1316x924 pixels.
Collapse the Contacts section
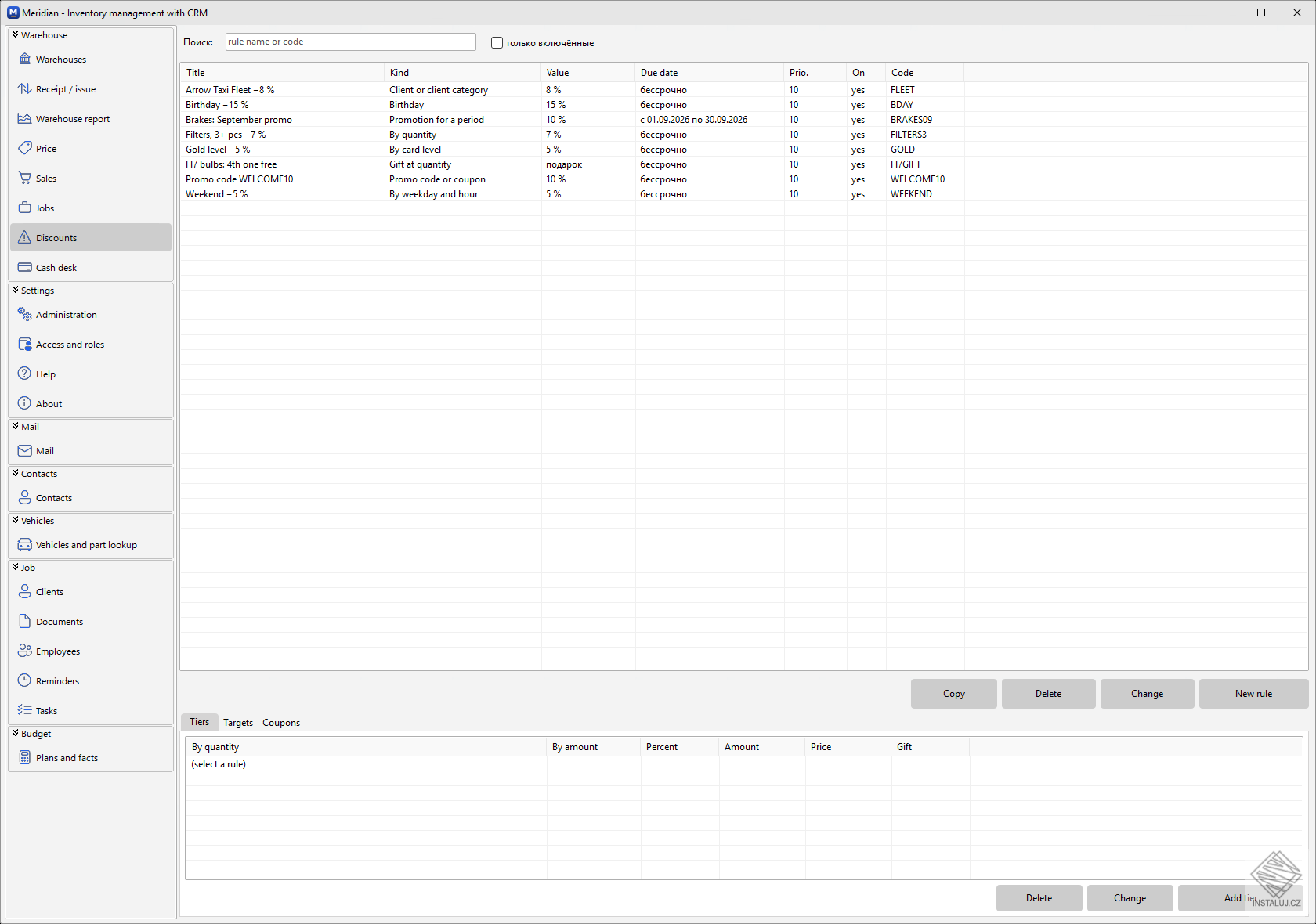[x=15, y=474]
